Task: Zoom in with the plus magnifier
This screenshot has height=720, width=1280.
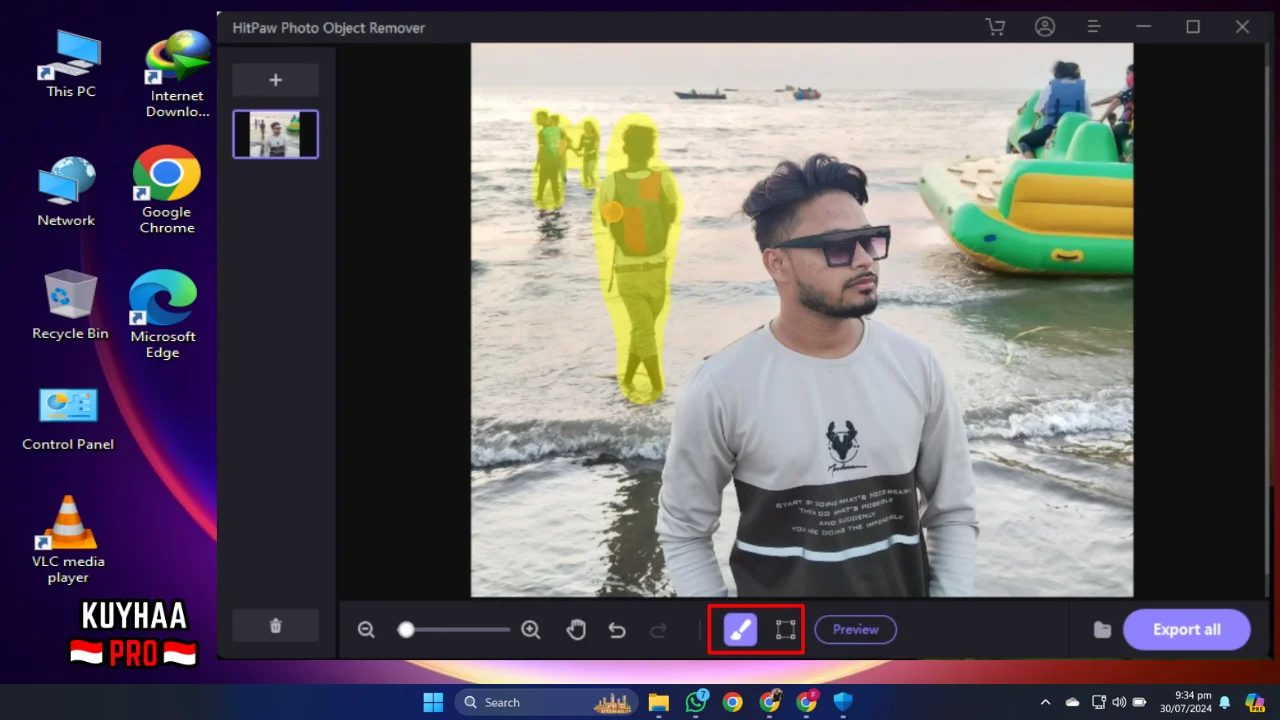Action: tap(531, 629)
